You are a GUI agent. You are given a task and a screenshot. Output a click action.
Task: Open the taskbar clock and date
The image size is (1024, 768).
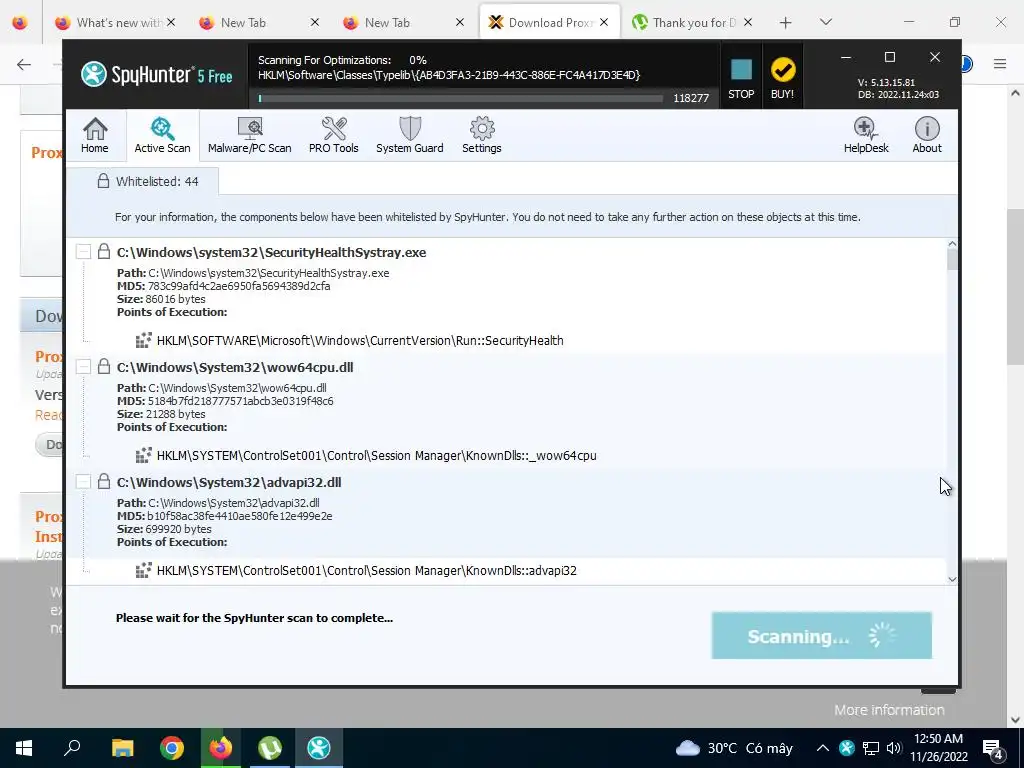click(x=938, y=748)
